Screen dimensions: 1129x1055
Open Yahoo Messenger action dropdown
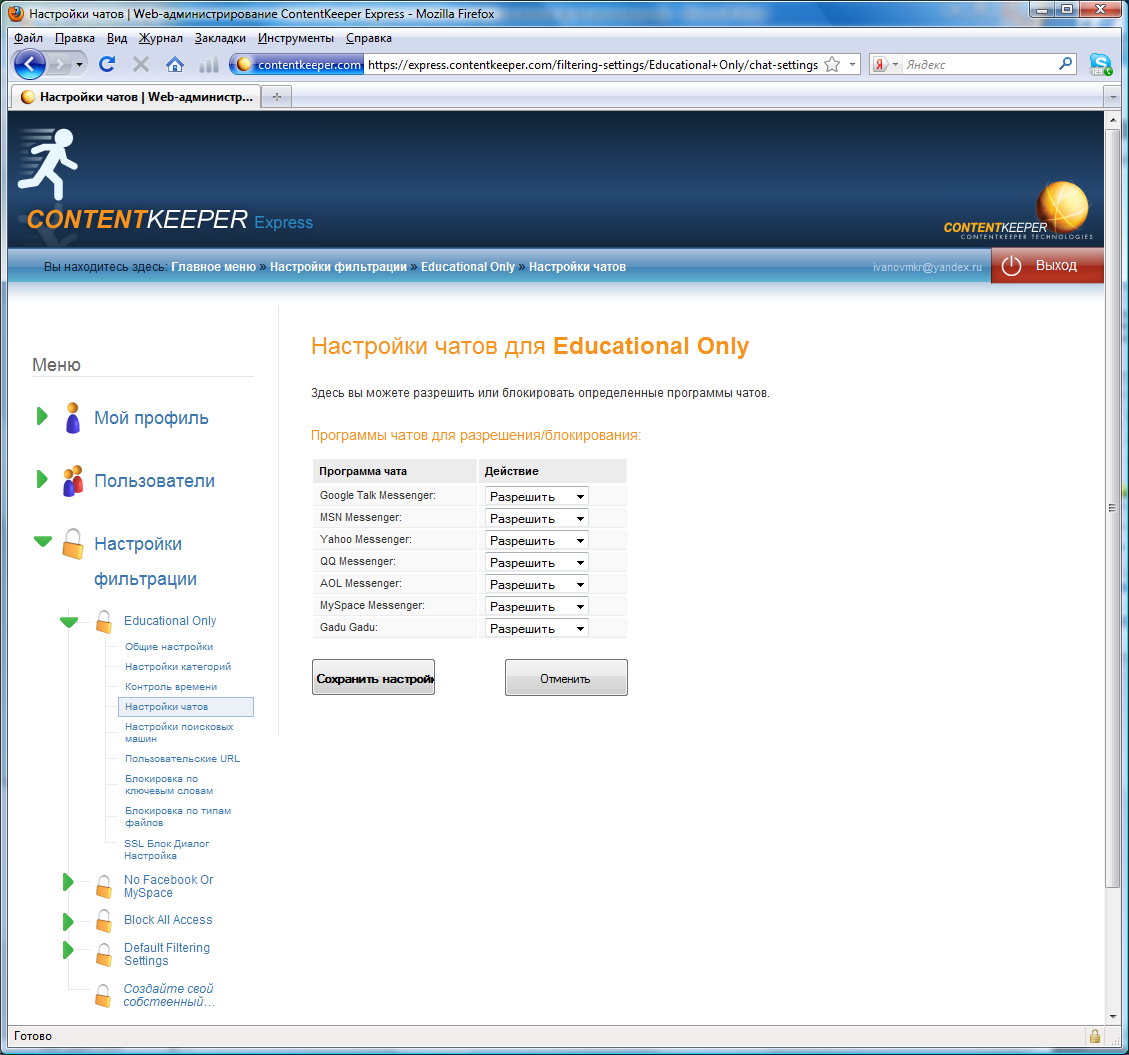[x=536, y=540]
